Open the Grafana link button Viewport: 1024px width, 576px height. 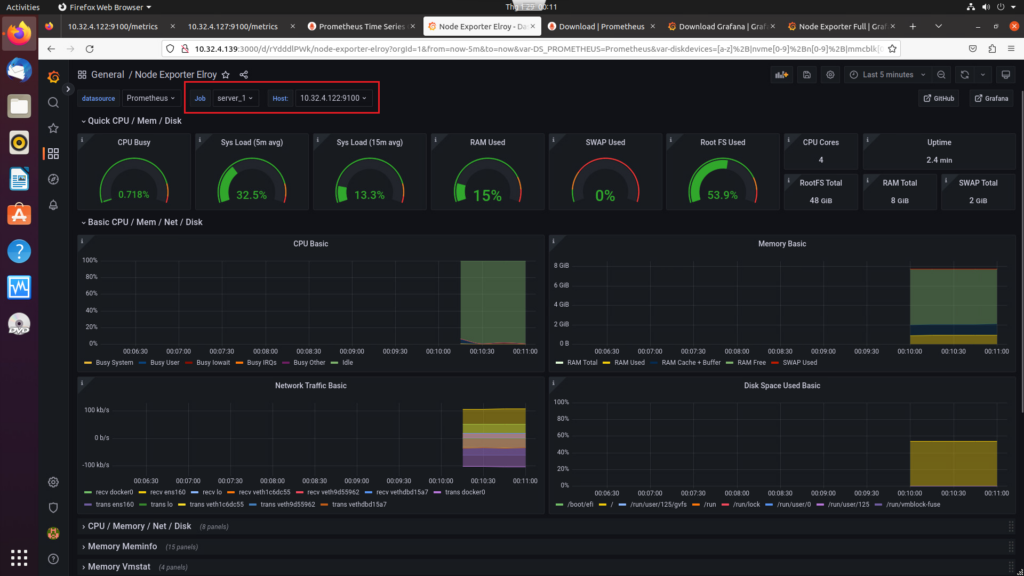click(x=991, y=98)
